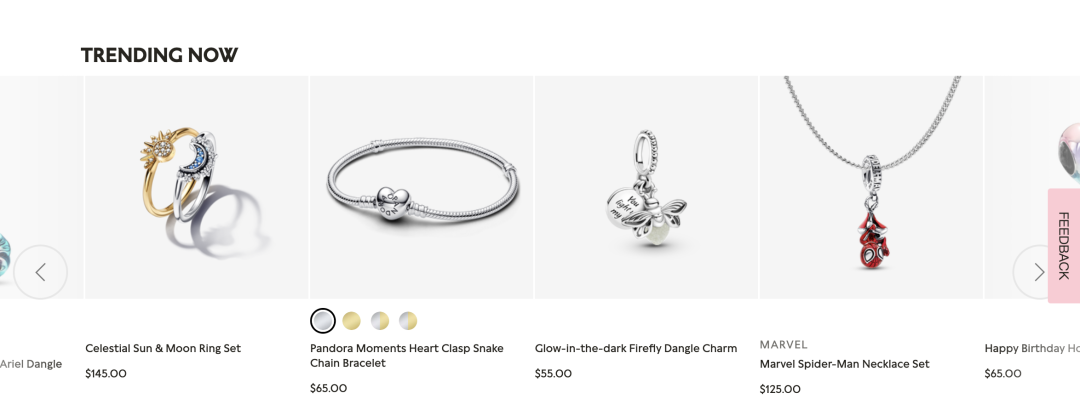Screen dimensions: 1080x410
Task: Pick the fourth silver-gold bracelet swatch
Action: pyautogui.click(x=408, y=320)
